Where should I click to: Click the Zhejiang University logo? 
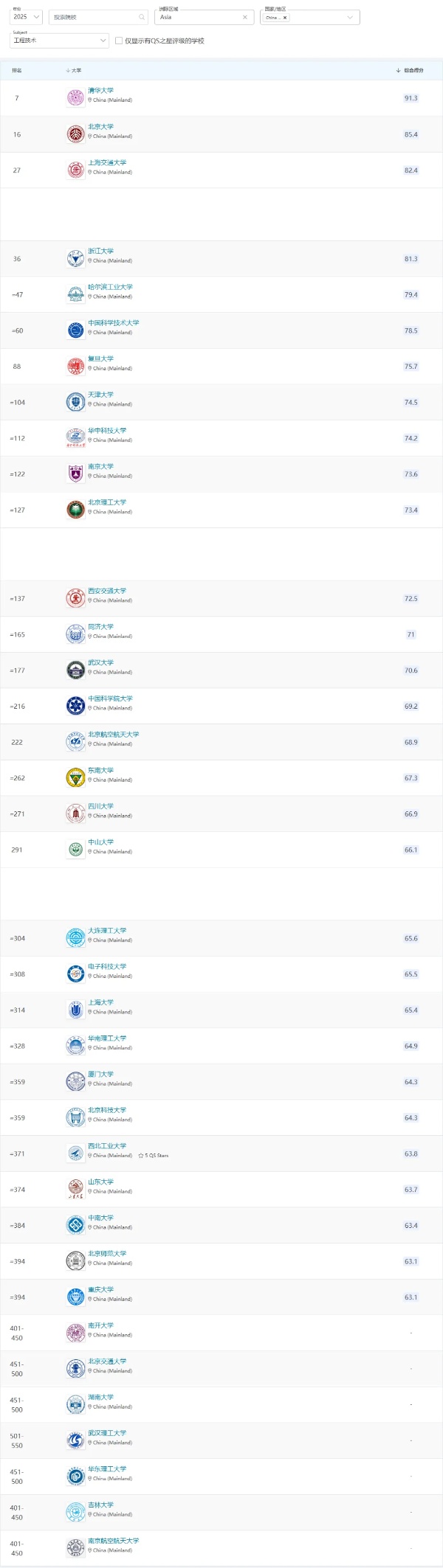coord(75,259)
